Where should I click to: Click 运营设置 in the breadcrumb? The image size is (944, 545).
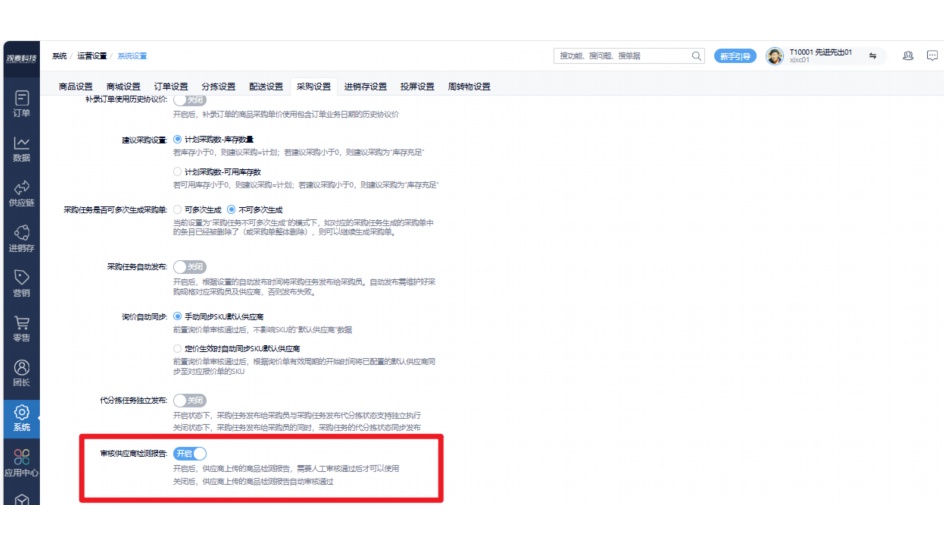pyautogui.click(x=92, y=56)
